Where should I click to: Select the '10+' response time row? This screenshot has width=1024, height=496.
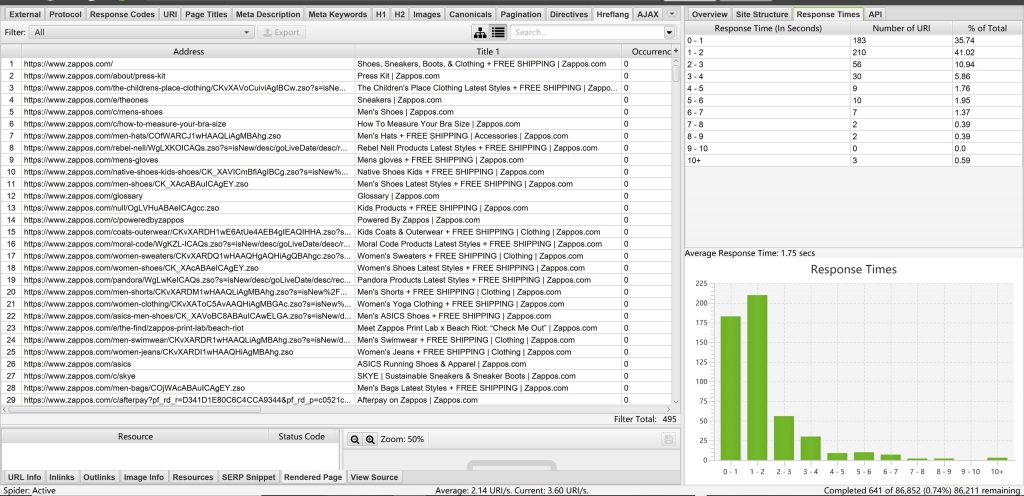[854, 160]
